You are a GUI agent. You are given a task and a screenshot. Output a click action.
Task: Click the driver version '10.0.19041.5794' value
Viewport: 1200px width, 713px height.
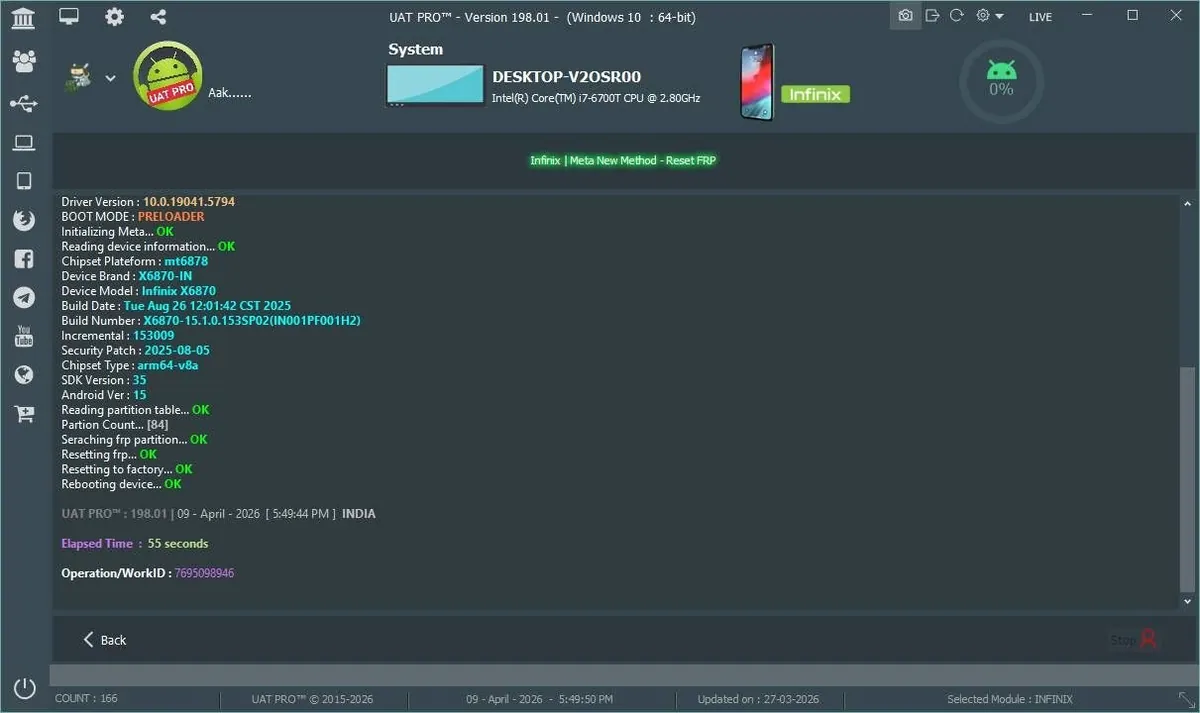(189, 202)
